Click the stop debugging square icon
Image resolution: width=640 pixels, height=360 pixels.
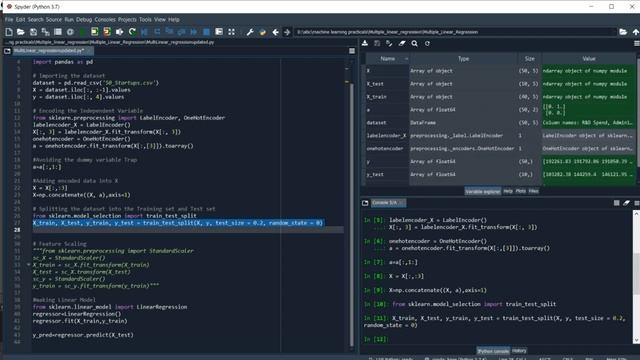[207, 32]
